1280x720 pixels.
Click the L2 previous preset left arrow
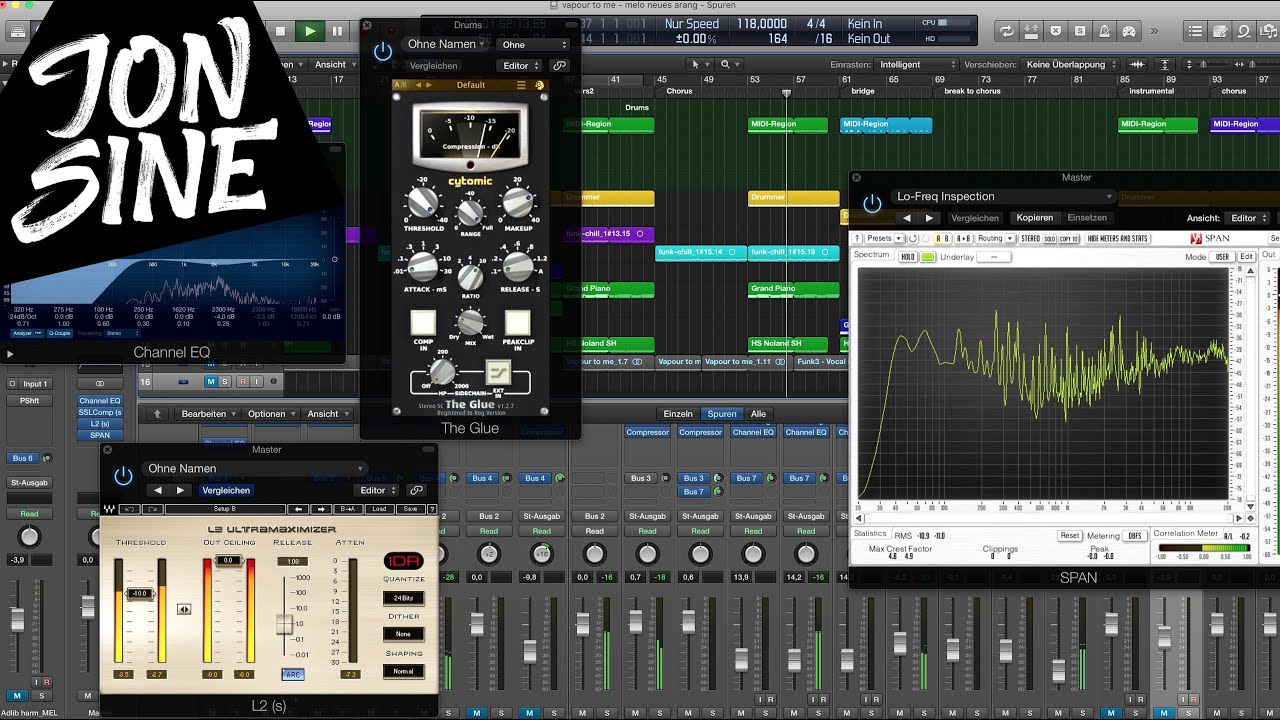[x=298, y=509]
